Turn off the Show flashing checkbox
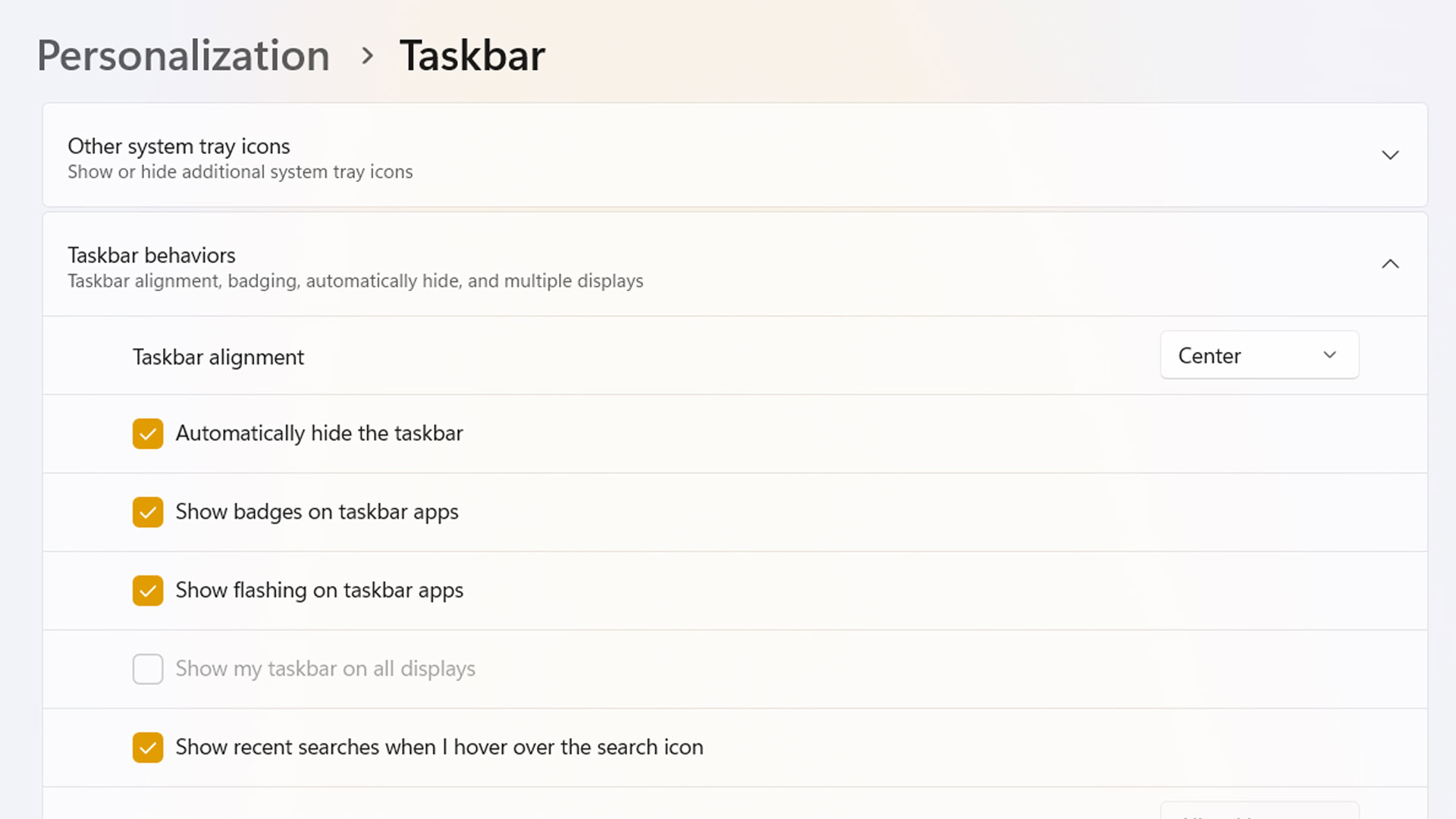The height and width of the screenshot is (819, 1456). [x=148, y=591]
